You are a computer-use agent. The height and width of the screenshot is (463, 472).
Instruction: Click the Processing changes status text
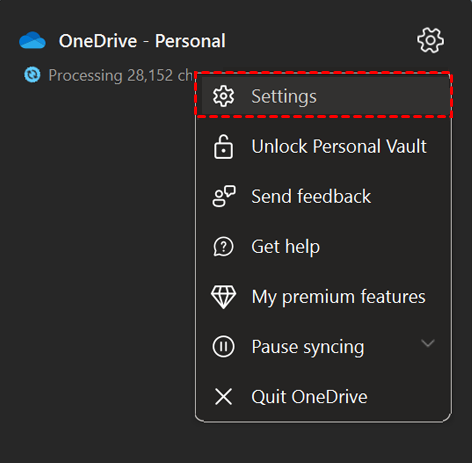point(121,75)
